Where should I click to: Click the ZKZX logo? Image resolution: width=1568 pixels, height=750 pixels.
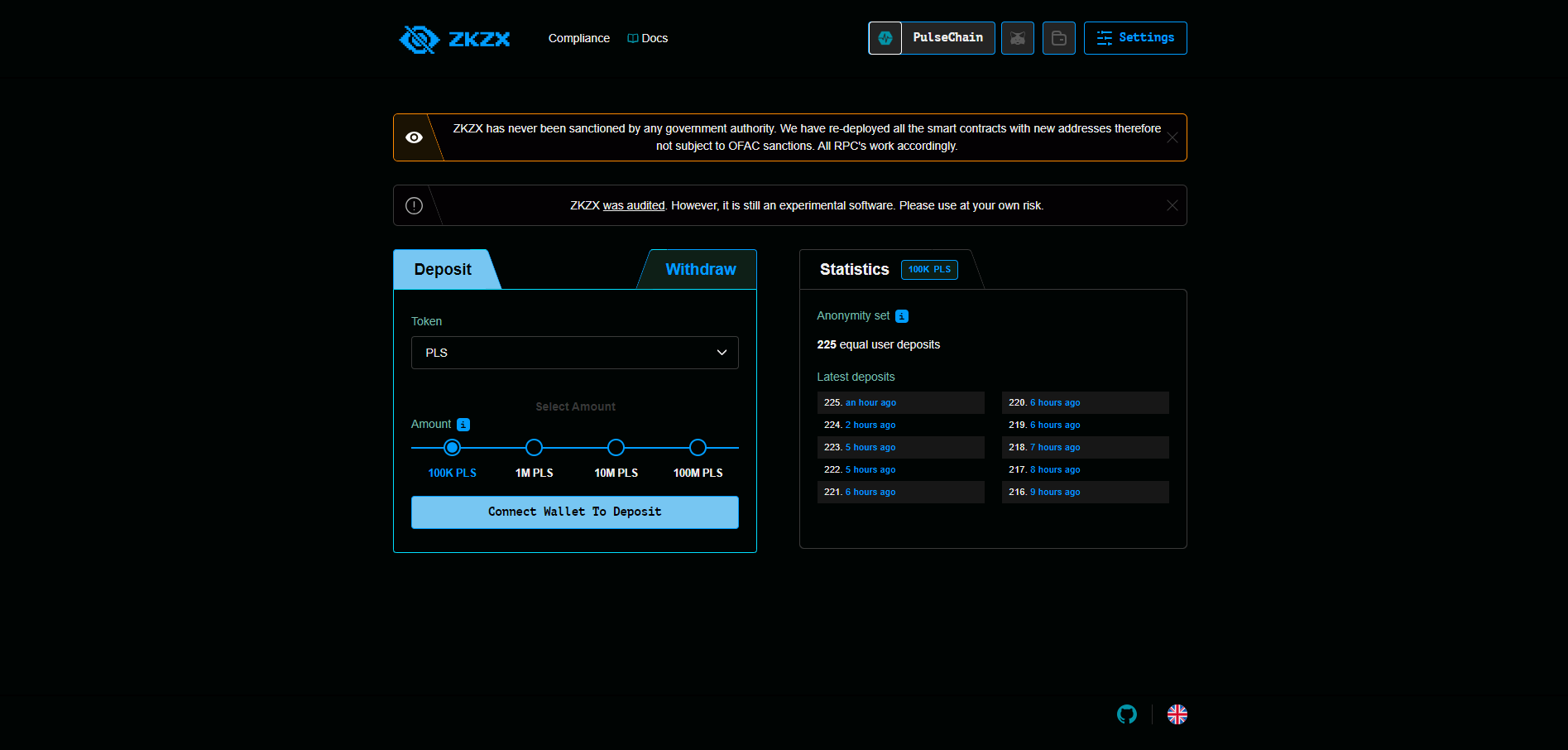click(x=454, y=39)
